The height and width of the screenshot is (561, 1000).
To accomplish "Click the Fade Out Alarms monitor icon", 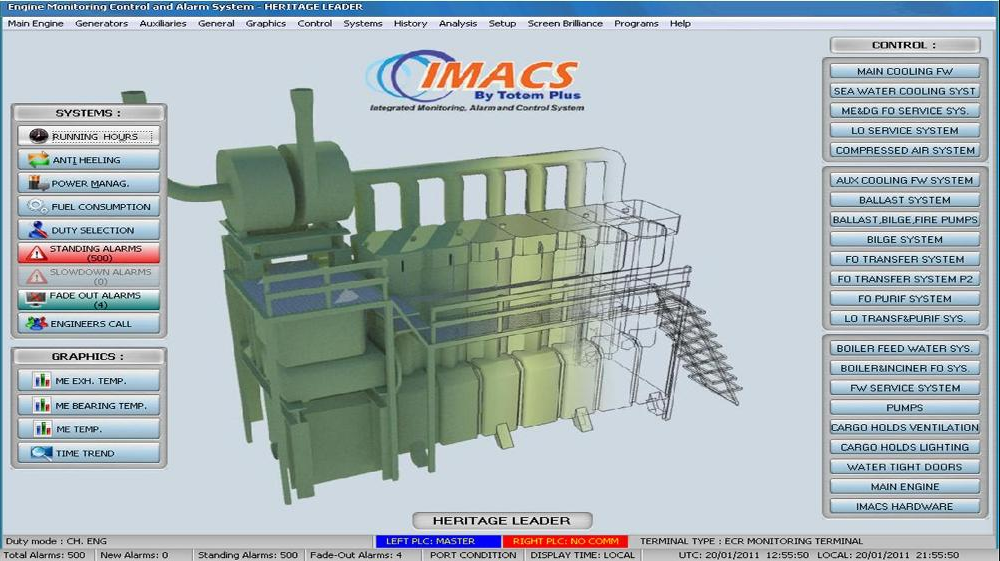I will click(x=37, y=300).
